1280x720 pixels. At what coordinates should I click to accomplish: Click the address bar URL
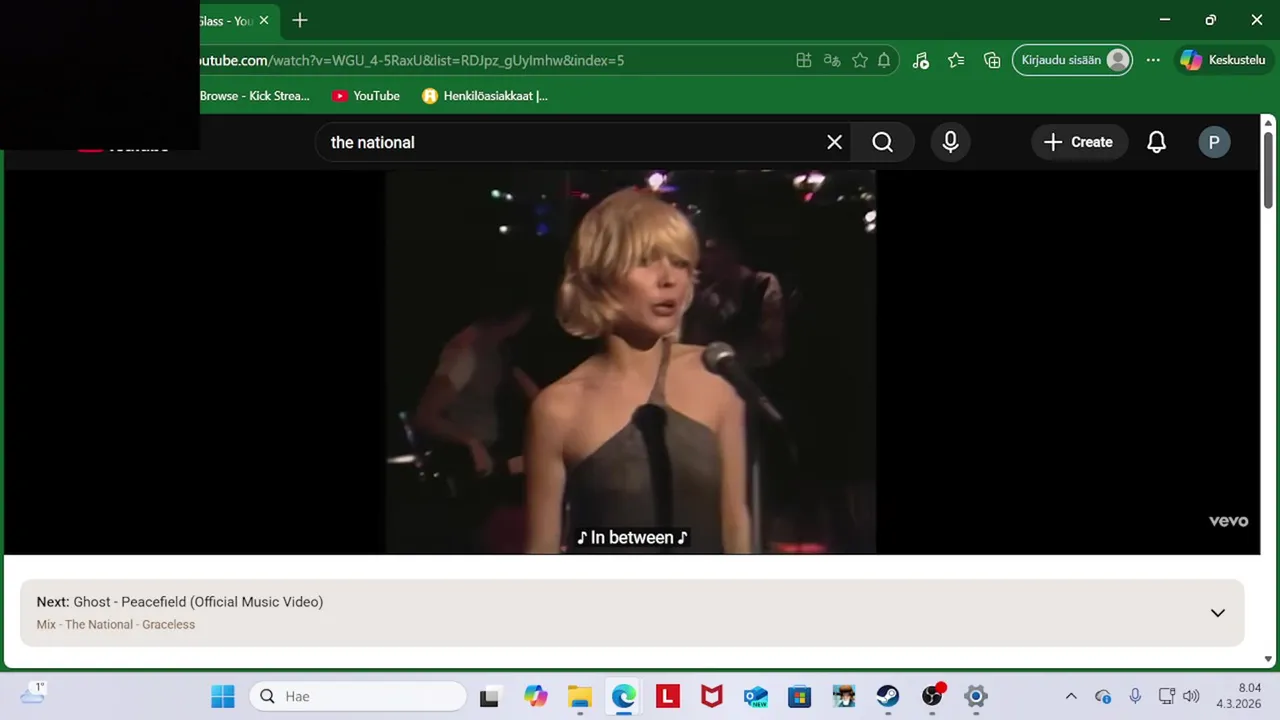click(x=410, y=60)
